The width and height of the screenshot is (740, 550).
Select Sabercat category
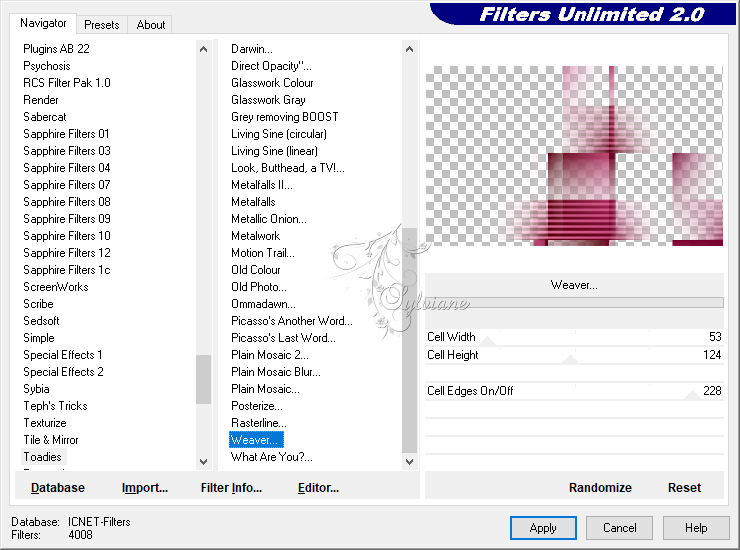point(44,117)
